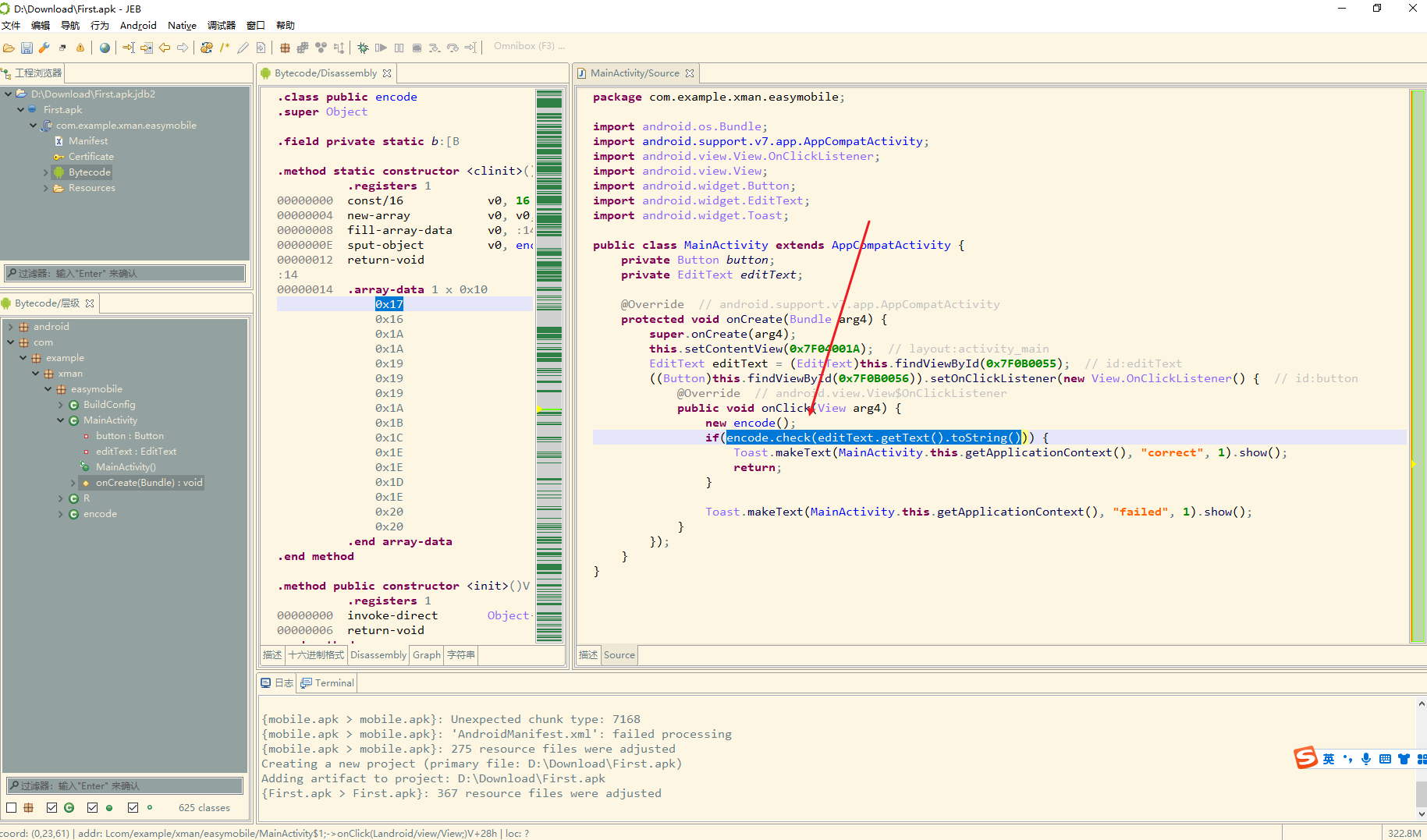The width and height of the screenshot is (1427, 840).
Task: Expand the Resources node in project browser
Action: [46, 188]
